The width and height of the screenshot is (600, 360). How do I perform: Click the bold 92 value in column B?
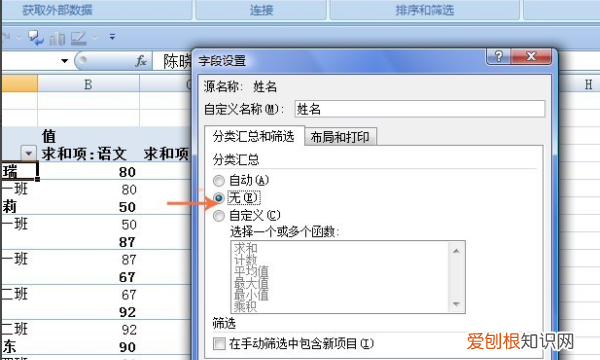[x=127, y=312]
